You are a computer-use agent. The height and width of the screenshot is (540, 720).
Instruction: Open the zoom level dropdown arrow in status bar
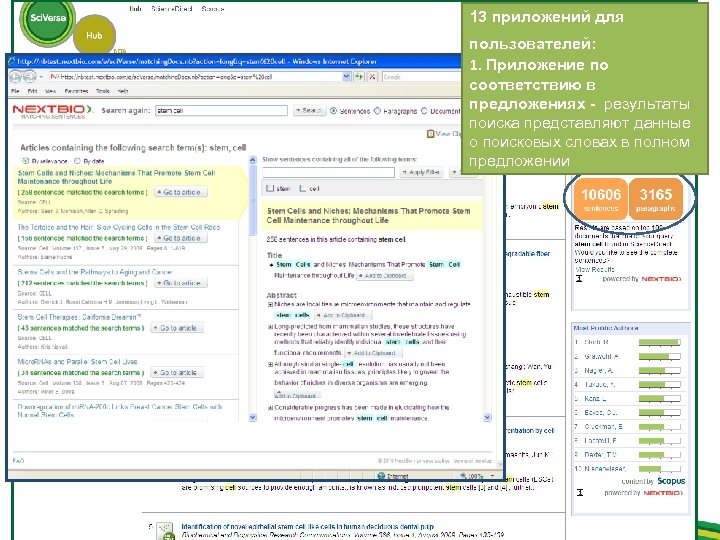[x=493, y=476]
